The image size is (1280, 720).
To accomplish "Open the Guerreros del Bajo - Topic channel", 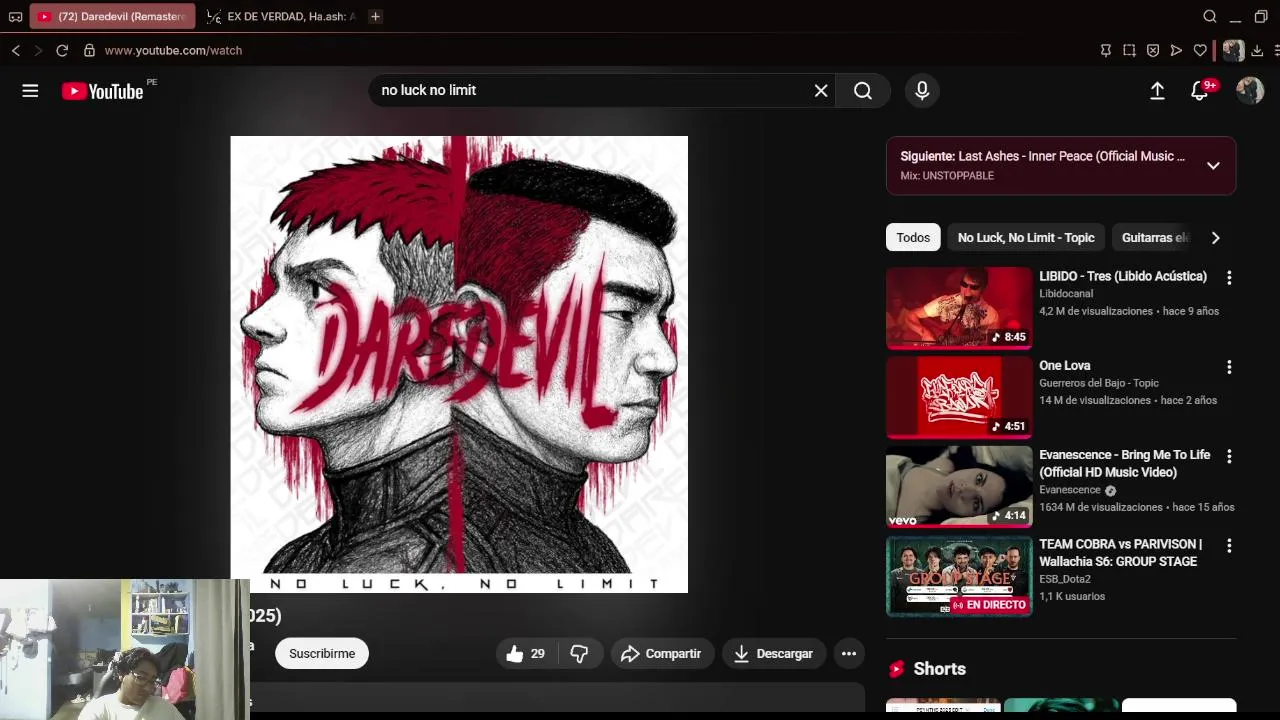I will (x=1099, y=383).
